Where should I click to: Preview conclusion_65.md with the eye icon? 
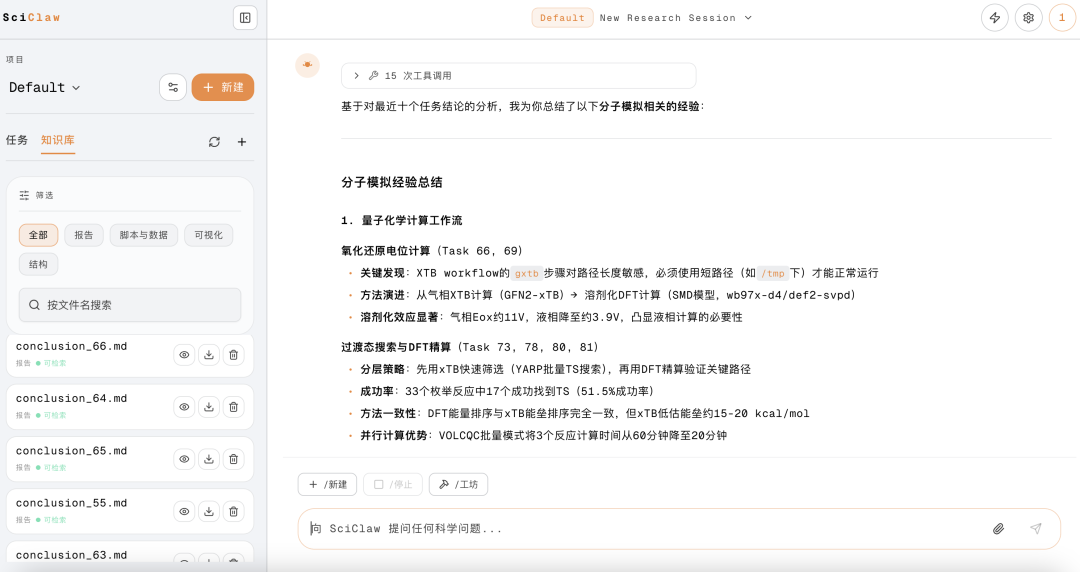184,458
